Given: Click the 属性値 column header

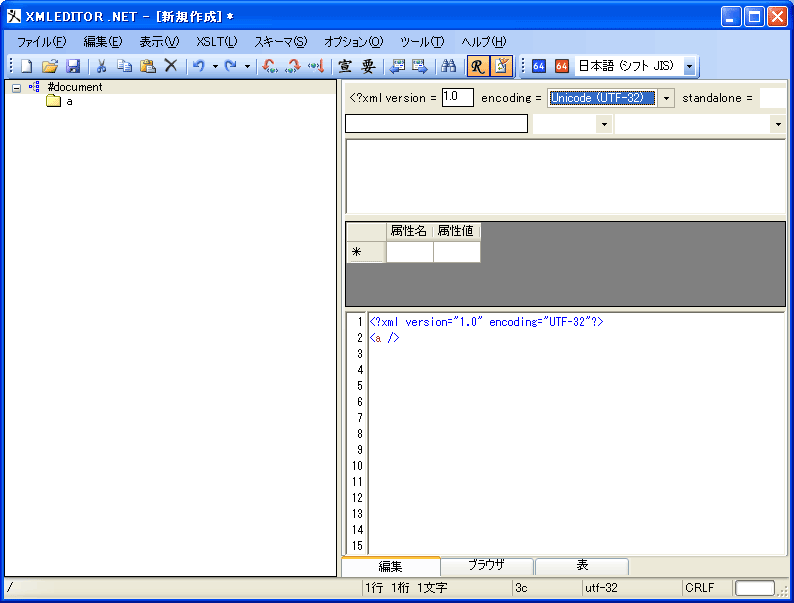Looking at the screenshot, I should click(x=456, y=231).
